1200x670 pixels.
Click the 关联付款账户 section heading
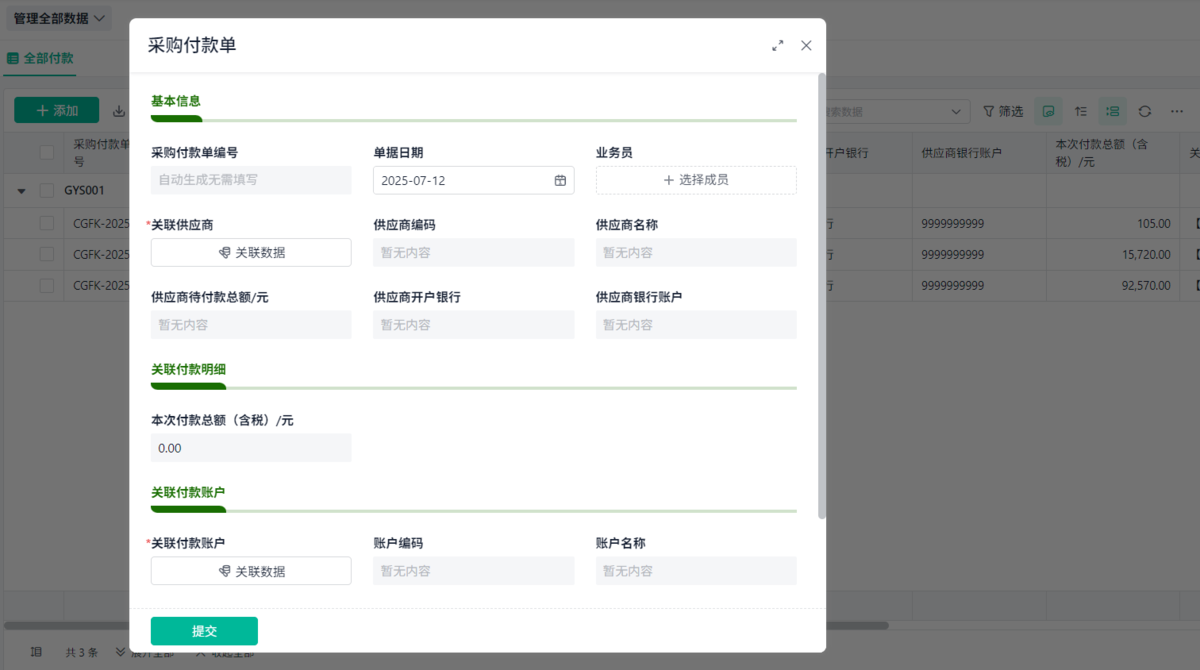(x=188, y=493)
